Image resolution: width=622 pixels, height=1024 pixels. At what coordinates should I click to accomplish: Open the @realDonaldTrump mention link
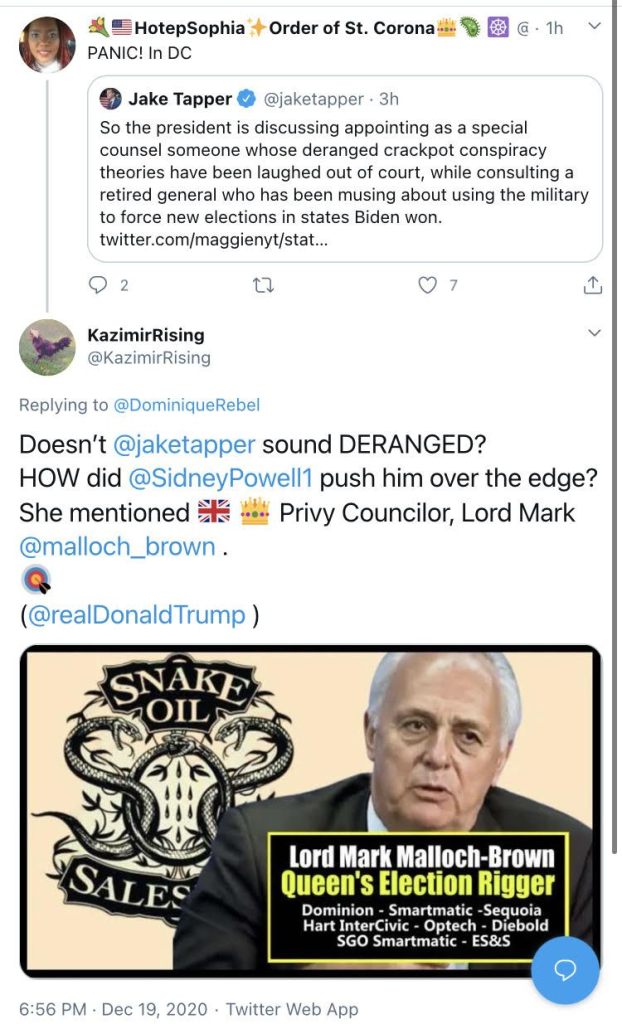[136, 615]
